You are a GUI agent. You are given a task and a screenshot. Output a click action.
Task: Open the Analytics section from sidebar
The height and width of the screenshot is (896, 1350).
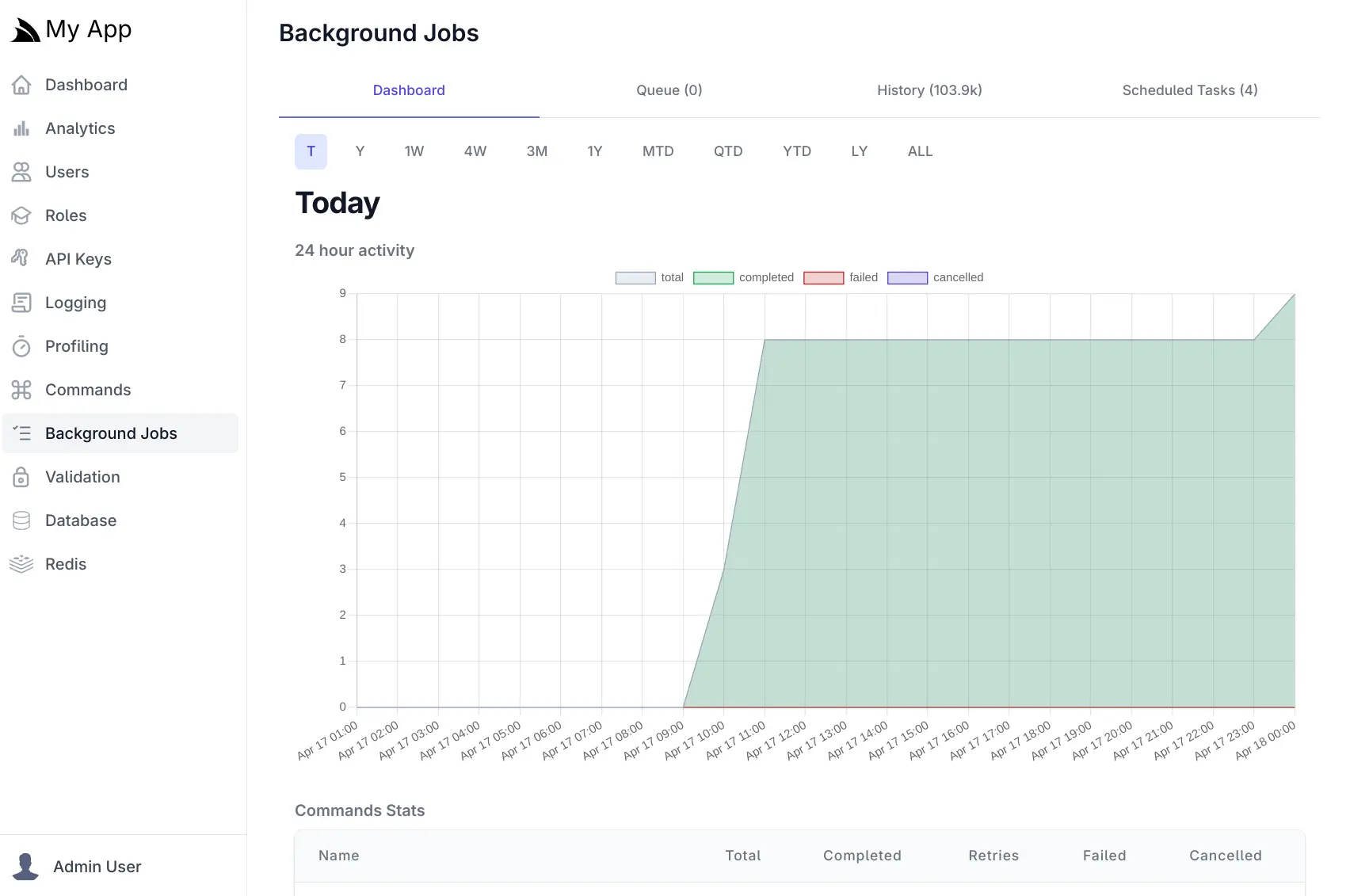click(79, 128)
